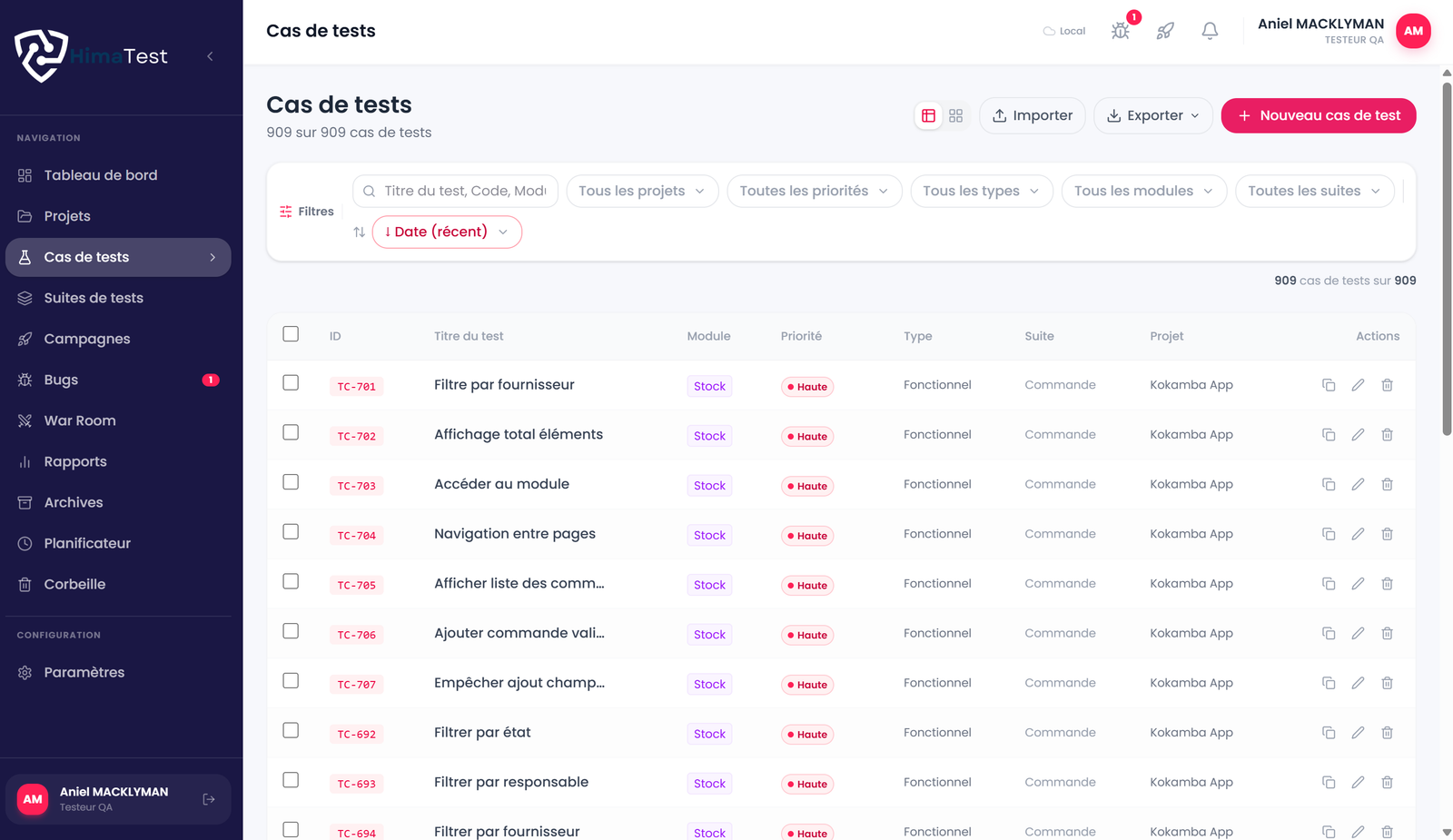The height and width of the screenshot is (840, 1453).
Task: Click the page vertical scrollbar
Action: (x=1447, y=260)
